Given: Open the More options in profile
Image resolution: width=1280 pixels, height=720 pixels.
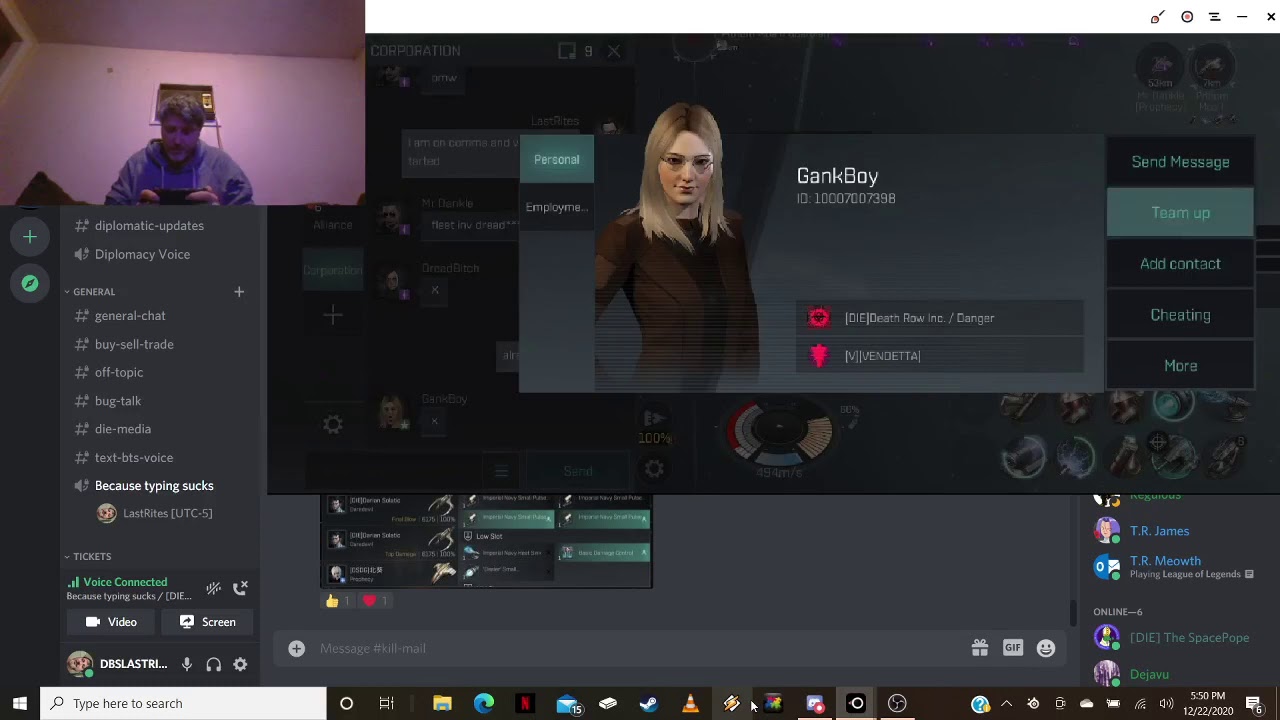Looking at the screenshot, I should click(1180, 366).
